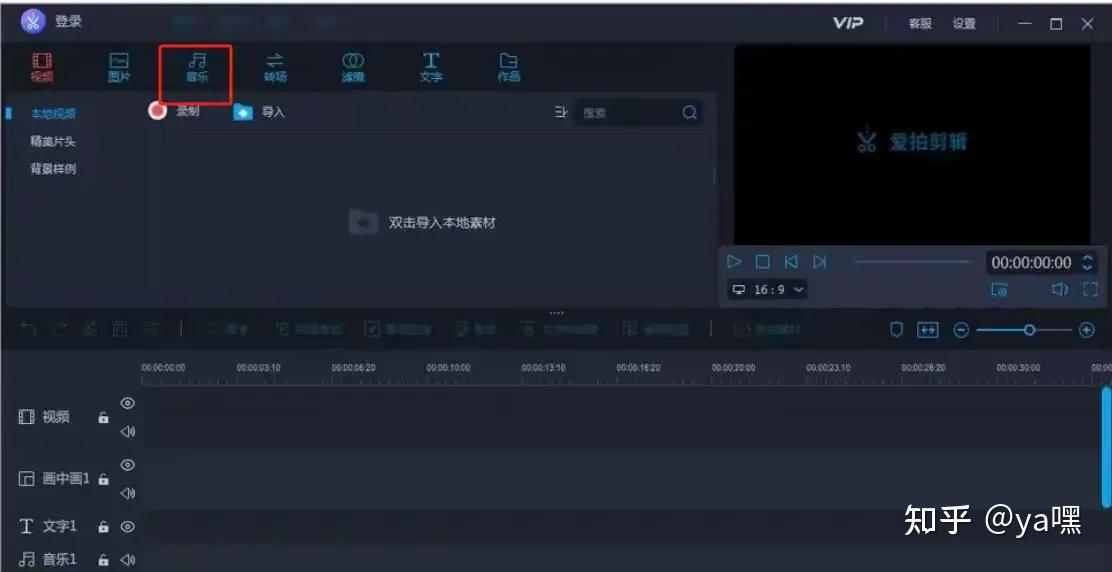The height and width of the screenshot is (572, 1112).
Task: Open the 滤镜 filters tab
Action: (x=353, y=68)
